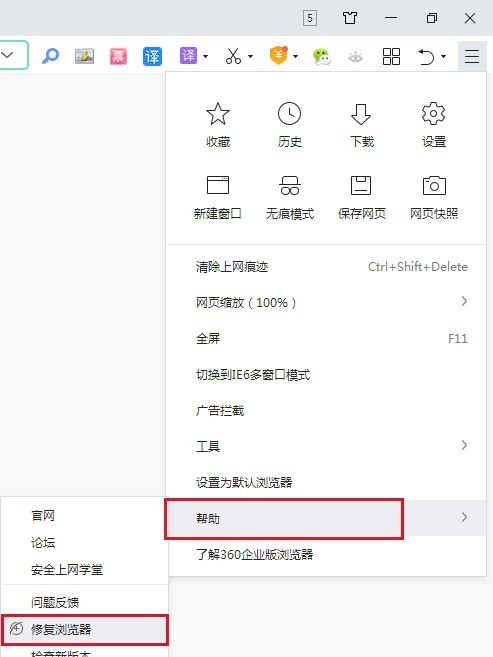The height and width of the screenshot is (657, 493).
Task: Open dropdown arrow beside undo icon
Action: tap(443, 56)
